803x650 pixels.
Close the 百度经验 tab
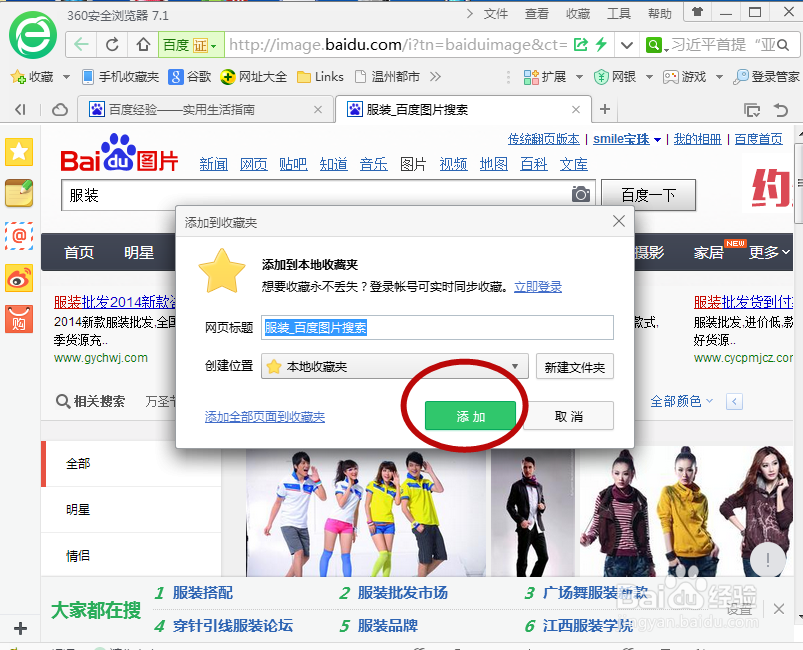click(318, 109)
